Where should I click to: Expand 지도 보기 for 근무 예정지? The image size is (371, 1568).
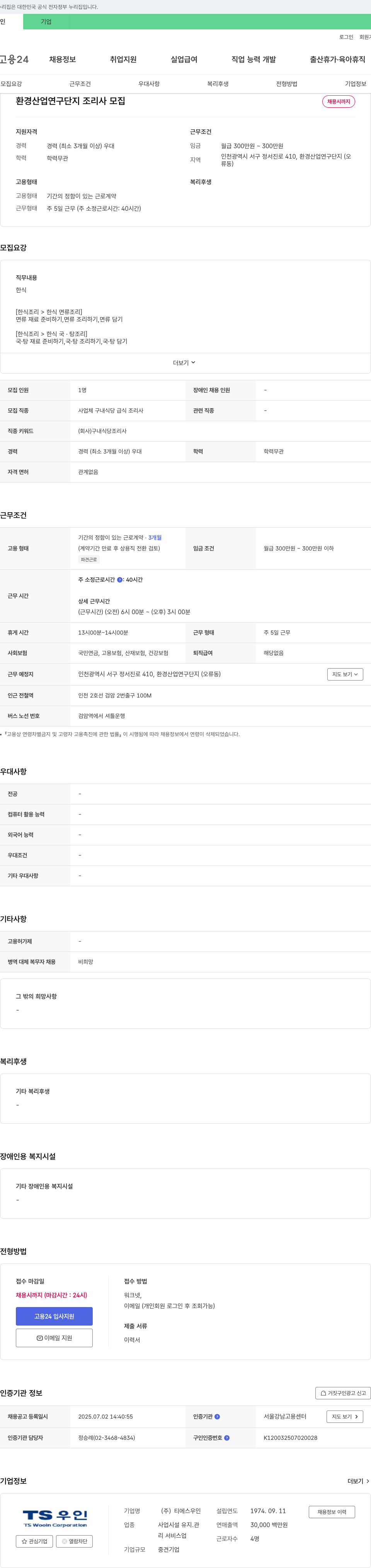tap(345, 674)
